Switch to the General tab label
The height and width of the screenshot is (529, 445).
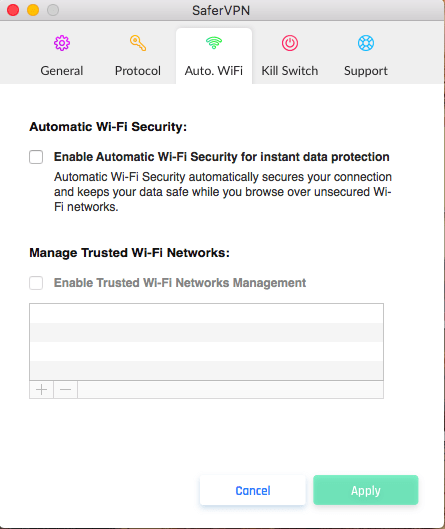[x=62, y=71]
